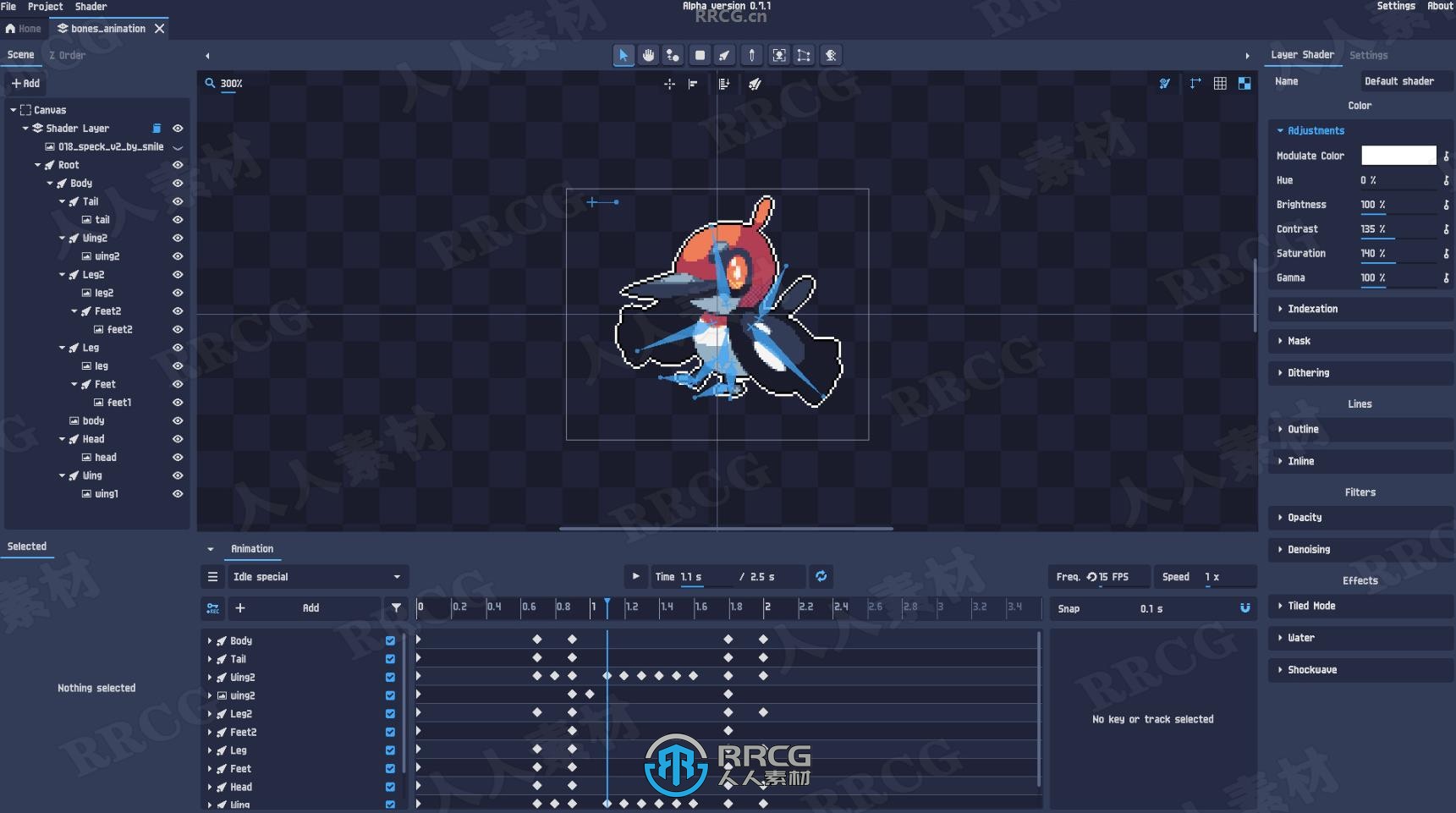Select the node reparent tool icon

(673, 55)
